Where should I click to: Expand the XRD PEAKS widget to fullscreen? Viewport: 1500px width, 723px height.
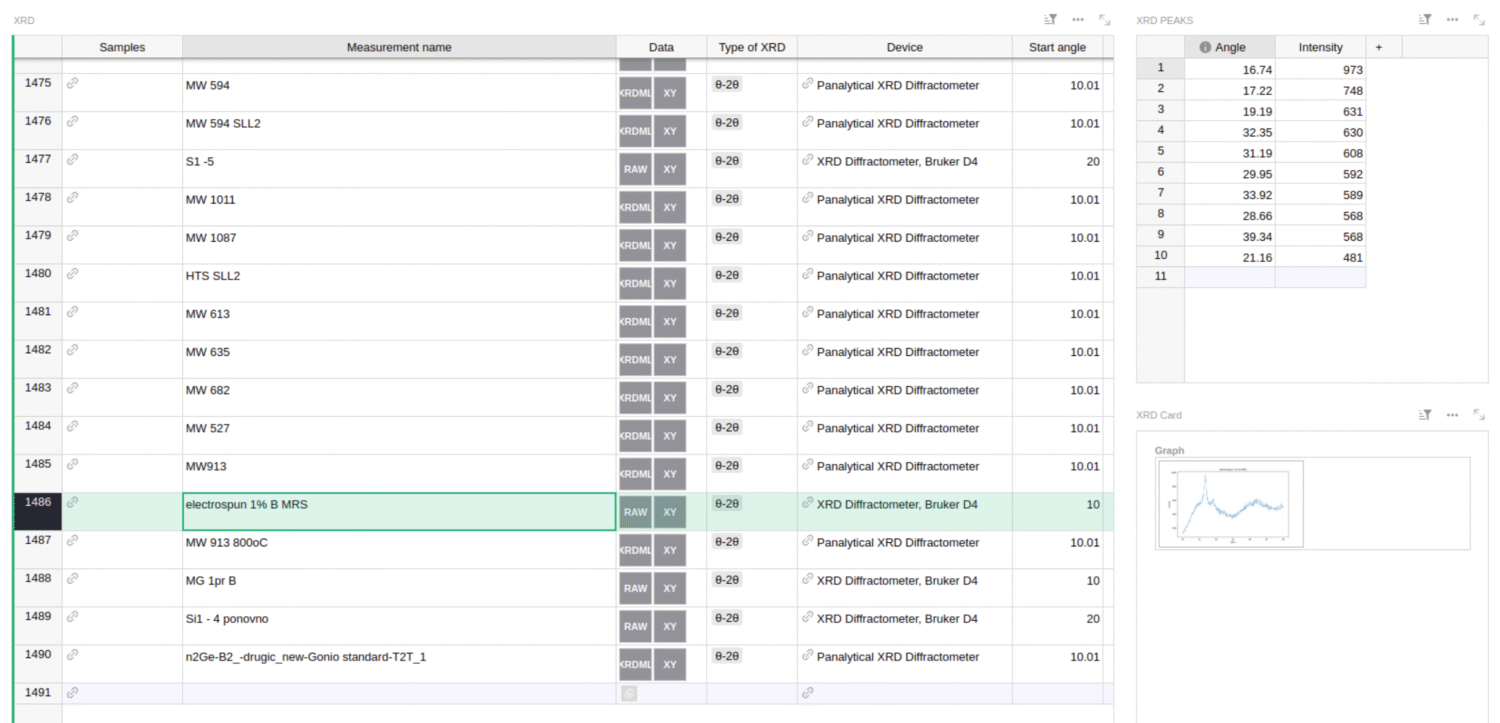point(1479,19)
